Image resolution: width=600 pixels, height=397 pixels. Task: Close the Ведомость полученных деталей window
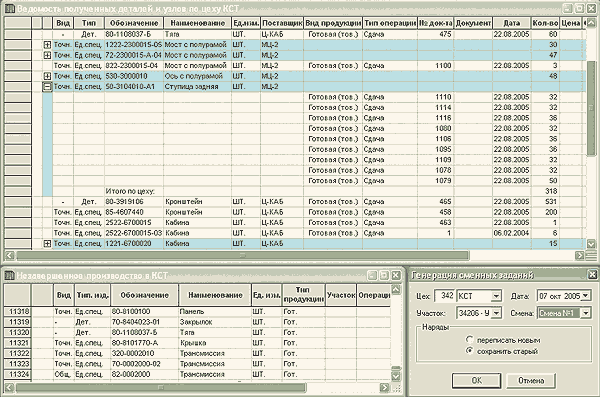click(591, 8)
